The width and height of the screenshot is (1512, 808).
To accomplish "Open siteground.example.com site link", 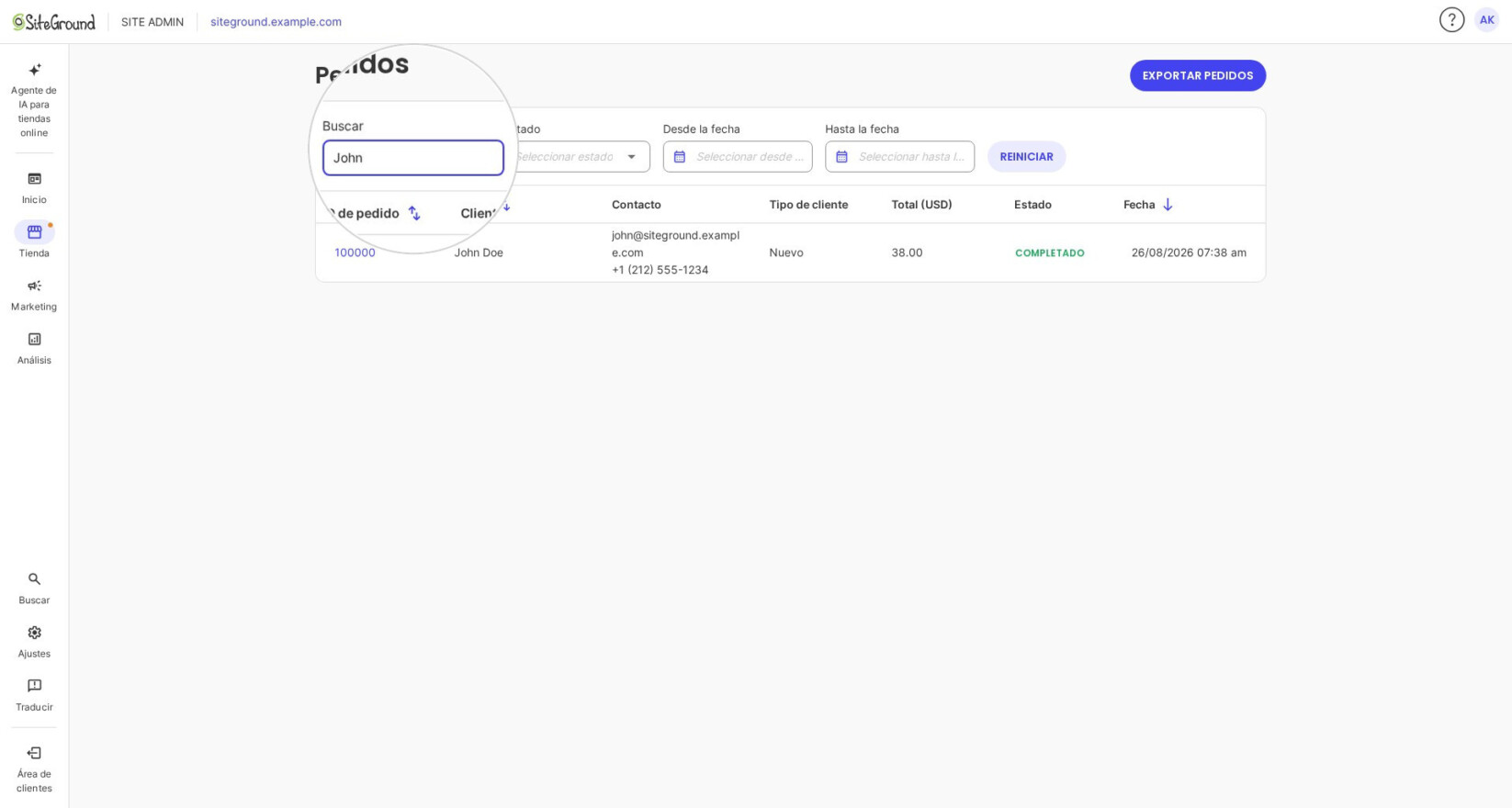I will 276,22.
